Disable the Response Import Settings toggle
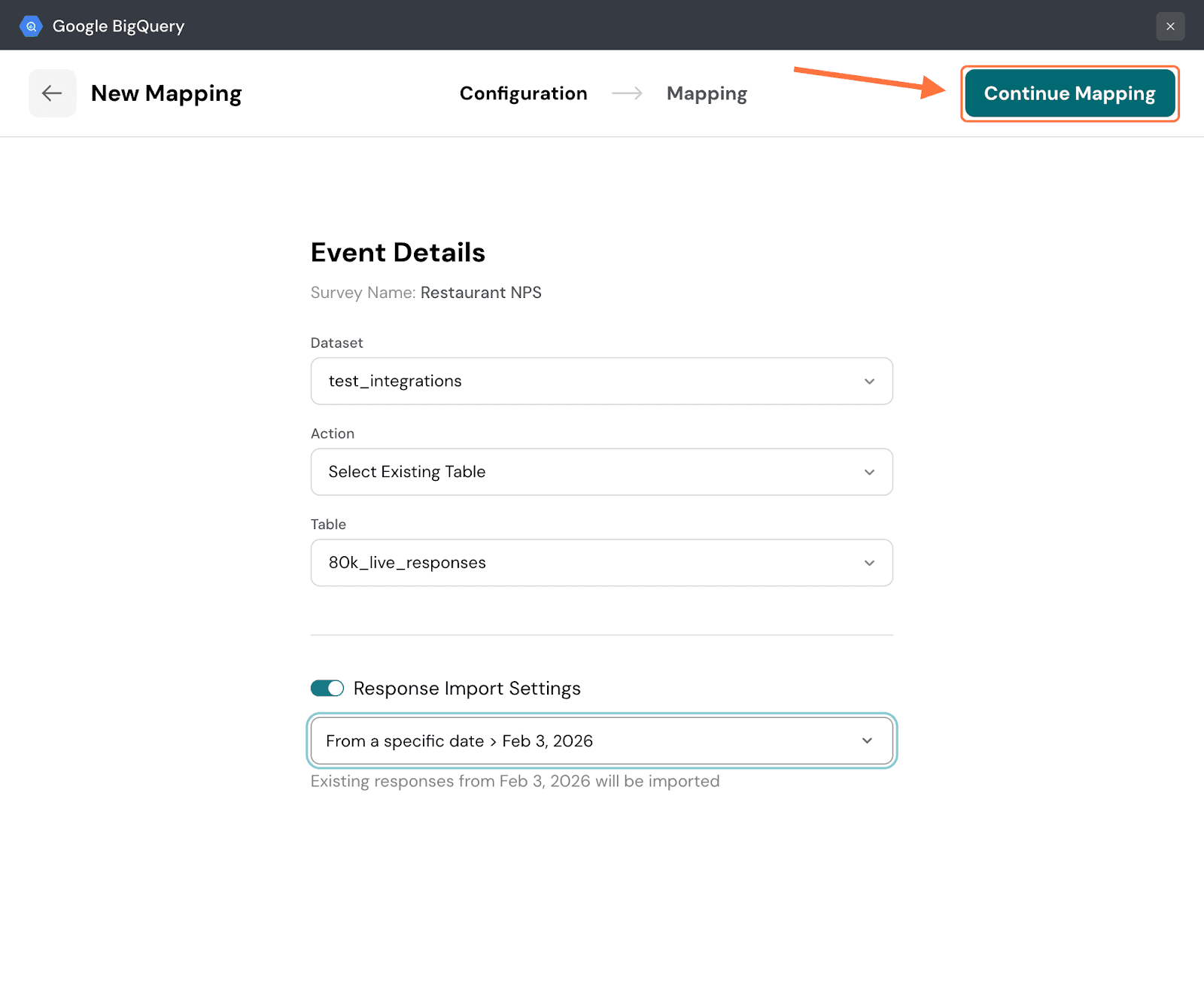 (x=327, y=689)
